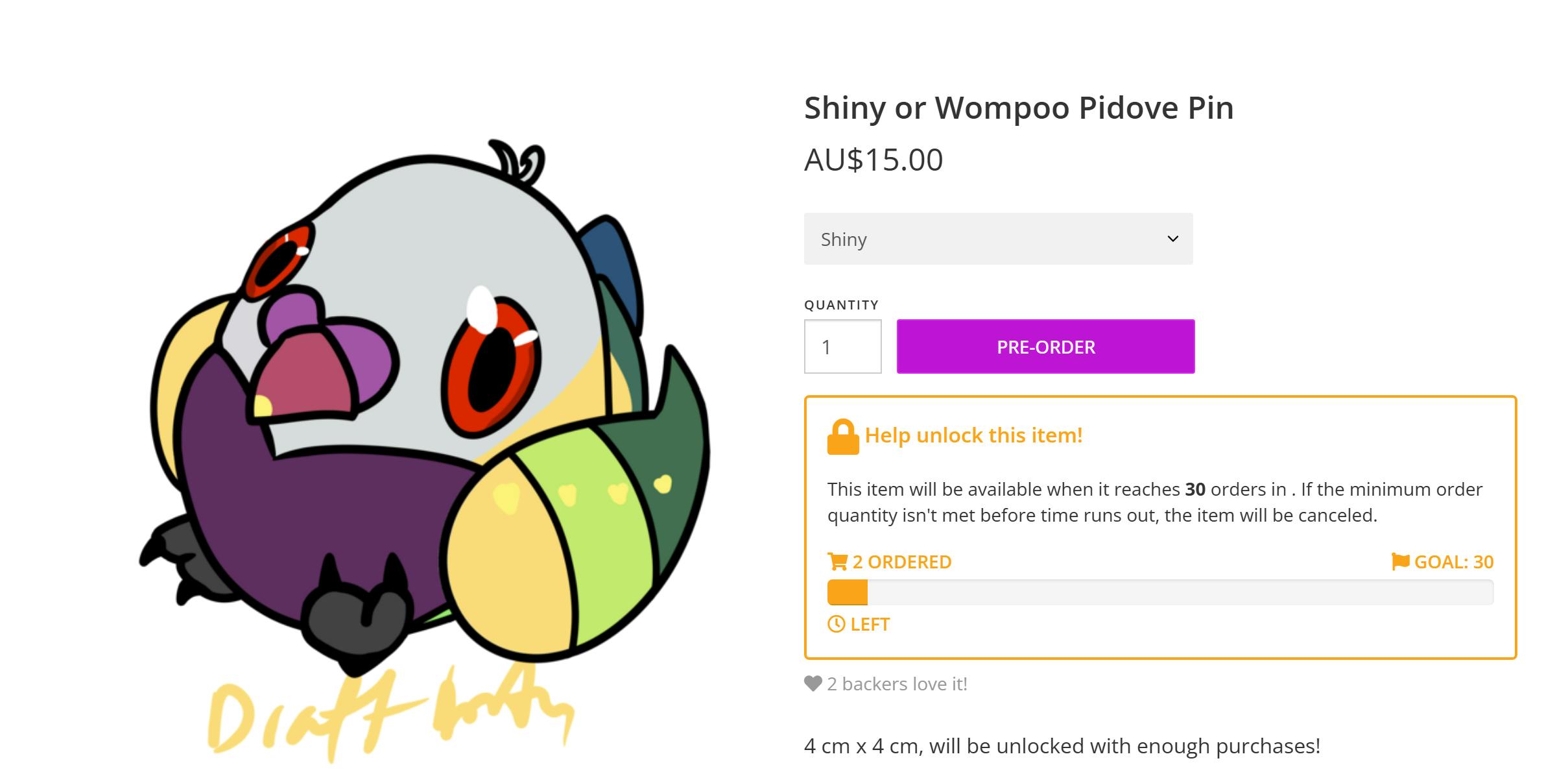Click the GOAL: 30 label

(x=1453, y=562)
